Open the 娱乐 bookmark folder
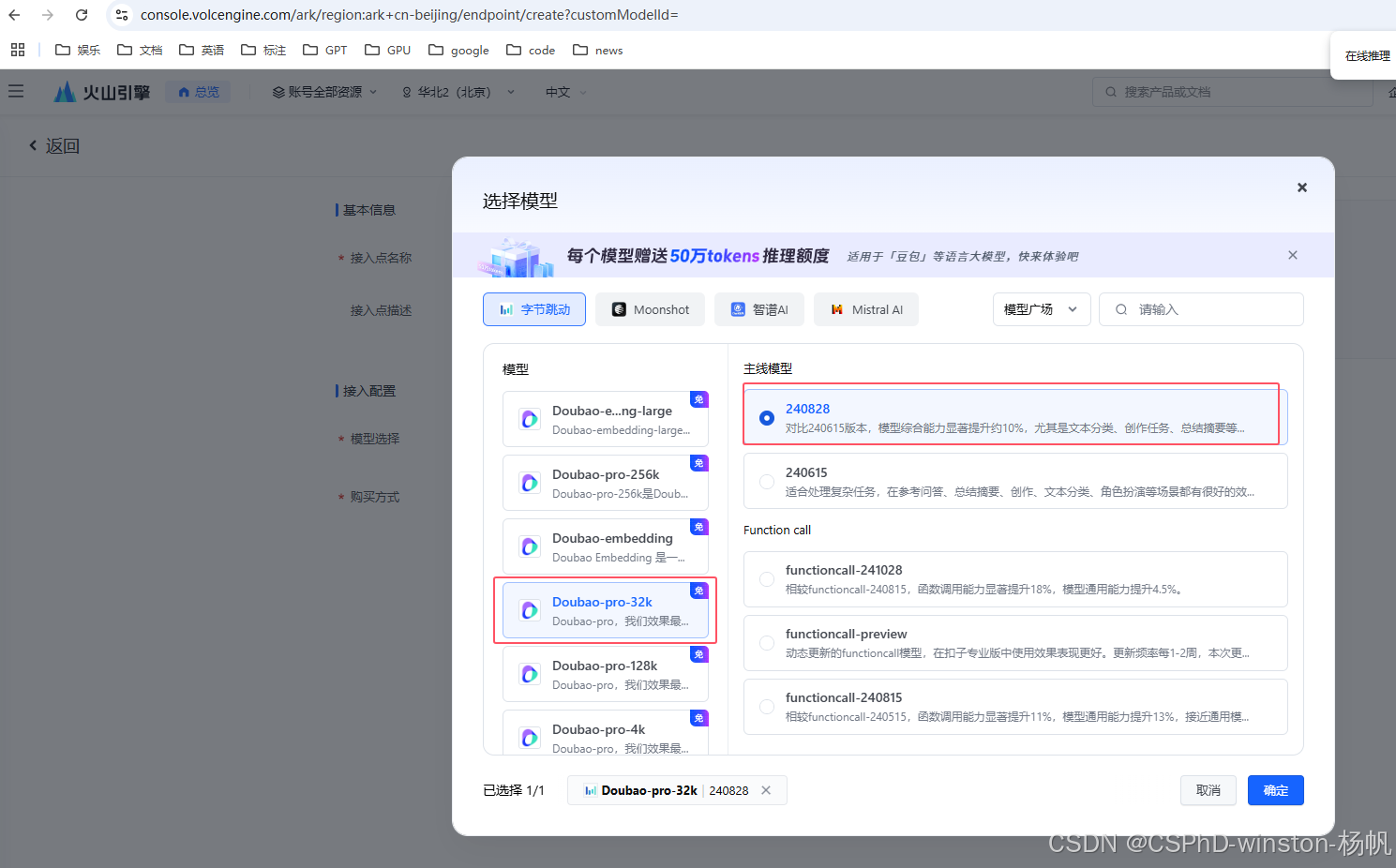The image size is (1396, 868). point(78,50)
